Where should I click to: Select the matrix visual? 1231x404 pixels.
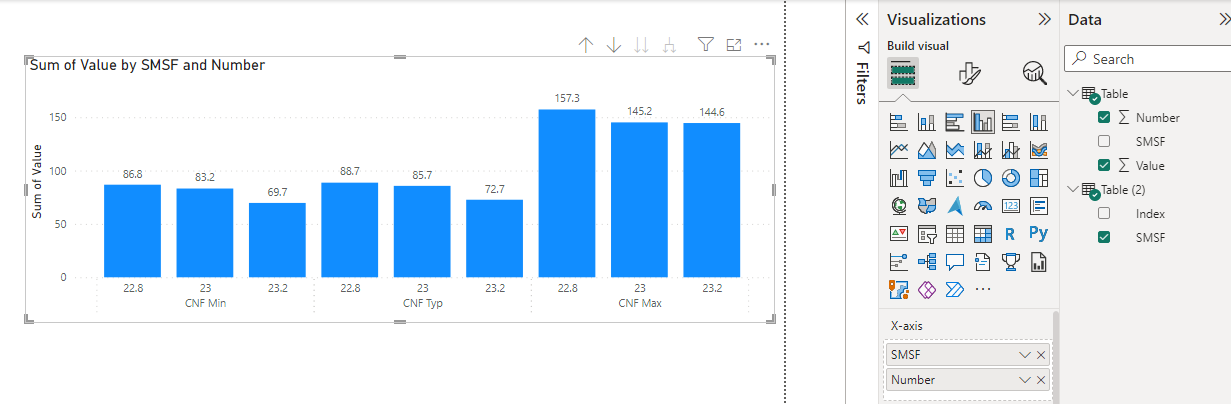pos(982,234)
